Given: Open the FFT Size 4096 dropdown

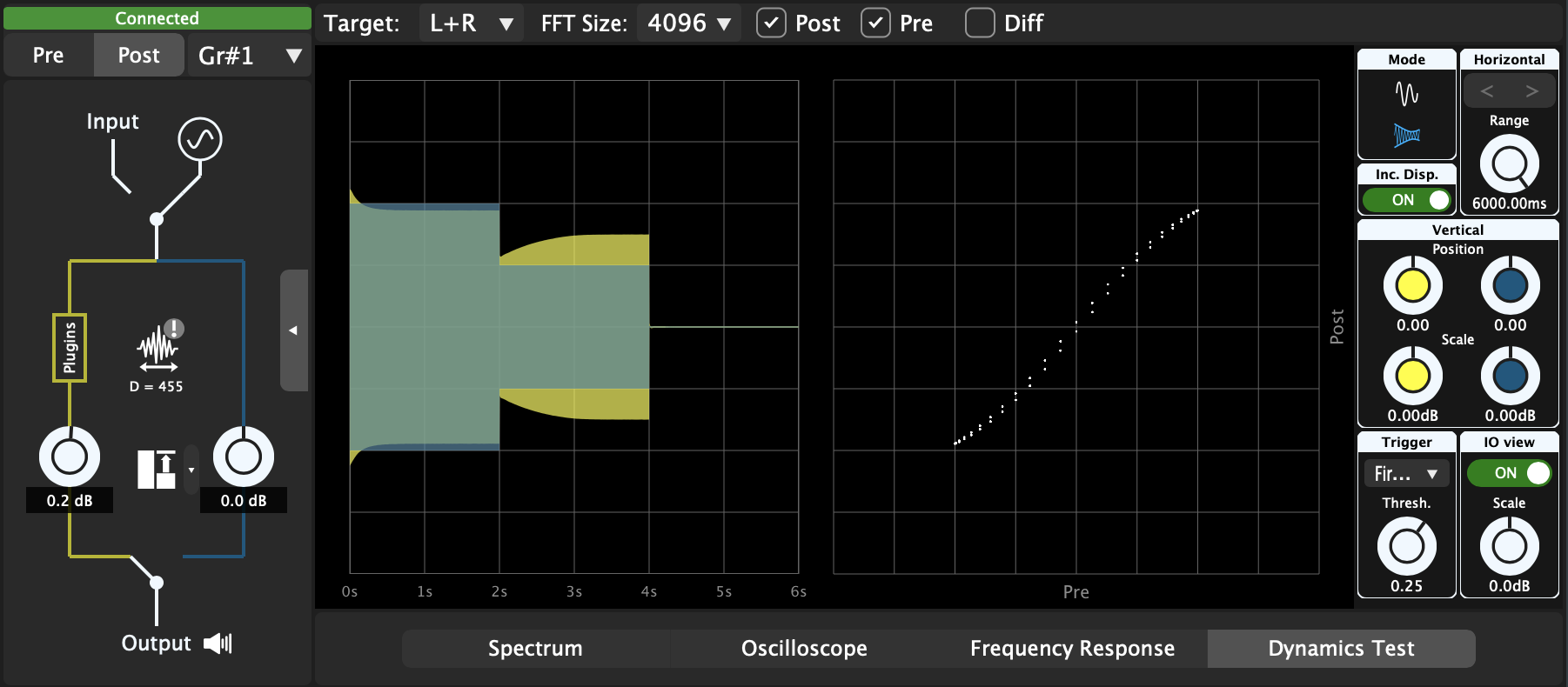Looking at the screenshot, I should (688, 23).
